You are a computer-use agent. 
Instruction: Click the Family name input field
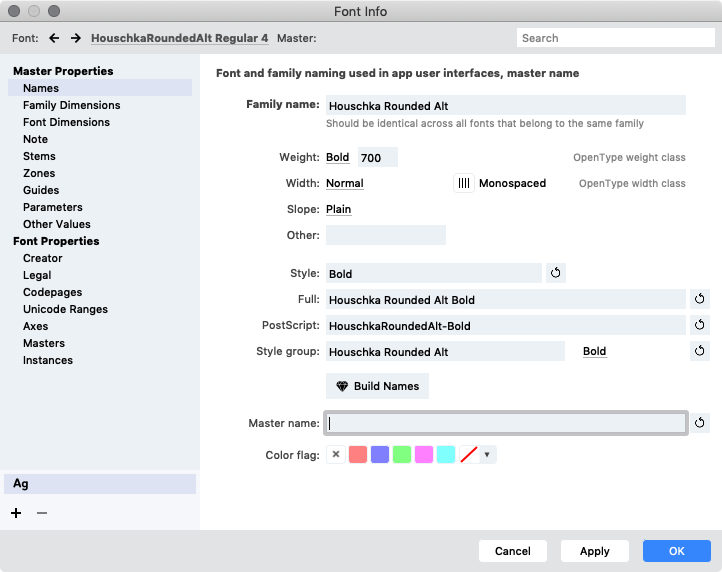click(x=506, y=105)
